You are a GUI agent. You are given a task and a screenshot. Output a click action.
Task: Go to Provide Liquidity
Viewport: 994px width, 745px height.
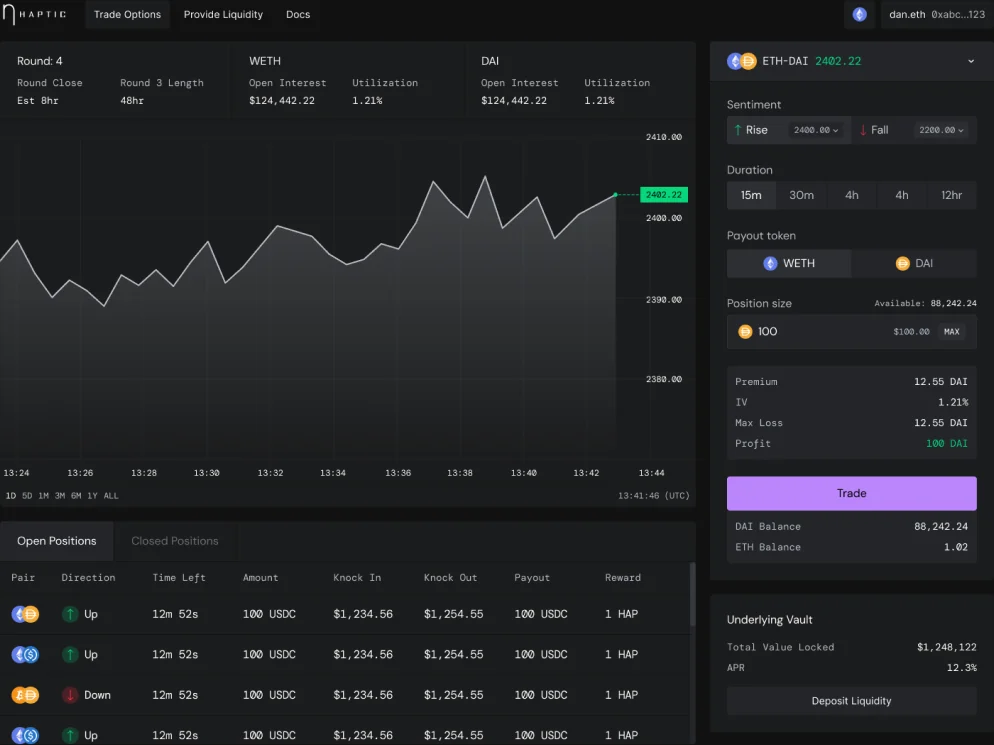(223, 14)
